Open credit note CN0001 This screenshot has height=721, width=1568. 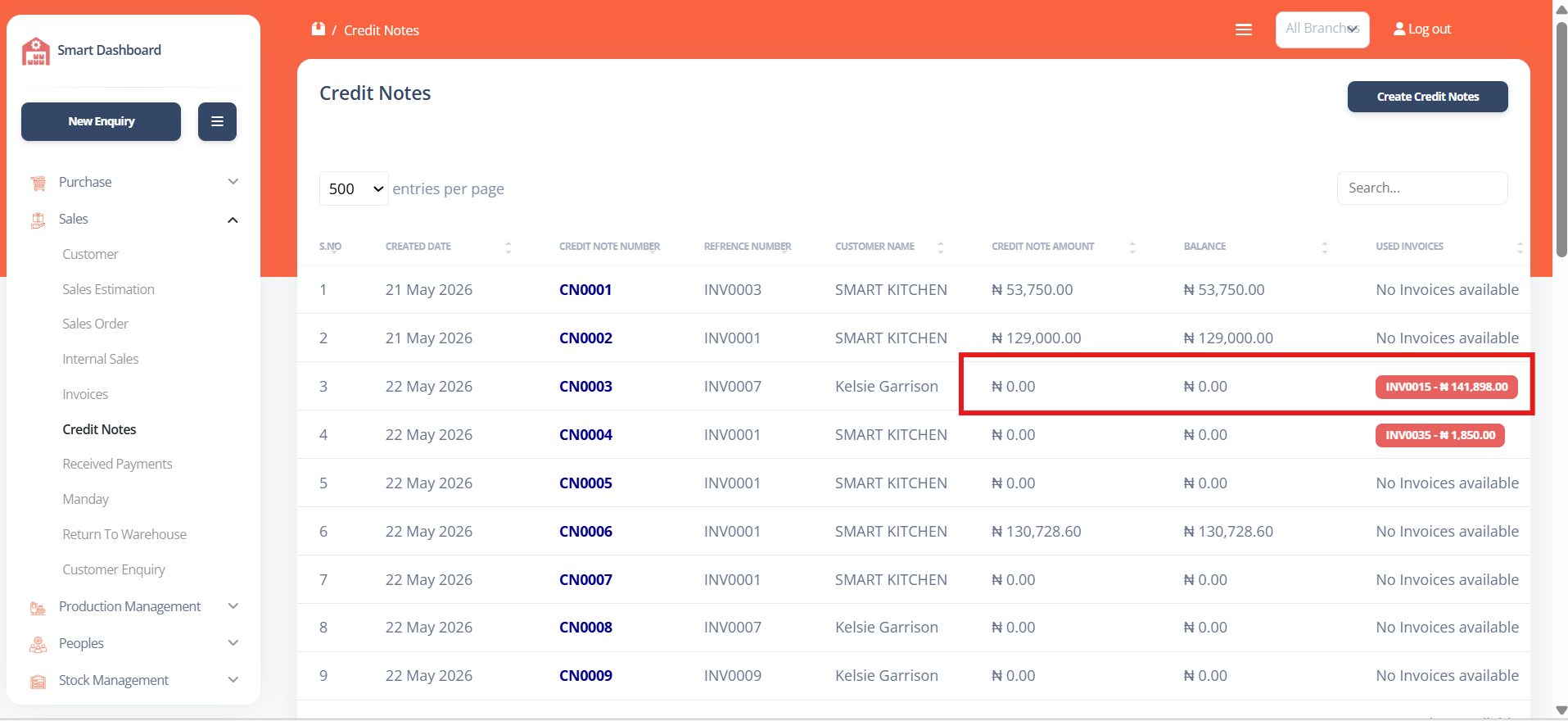pos(585,289)
